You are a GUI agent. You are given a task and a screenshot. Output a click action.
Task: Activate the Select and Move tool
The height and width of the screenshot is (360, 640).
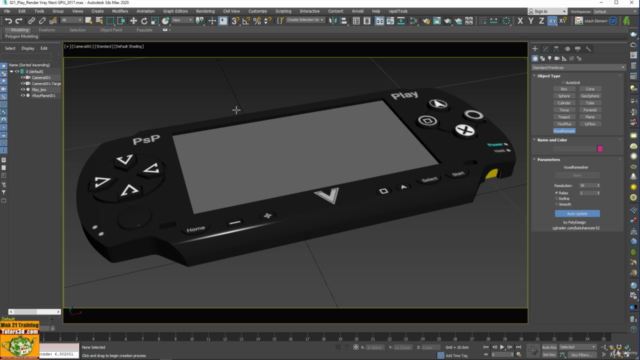133,21
